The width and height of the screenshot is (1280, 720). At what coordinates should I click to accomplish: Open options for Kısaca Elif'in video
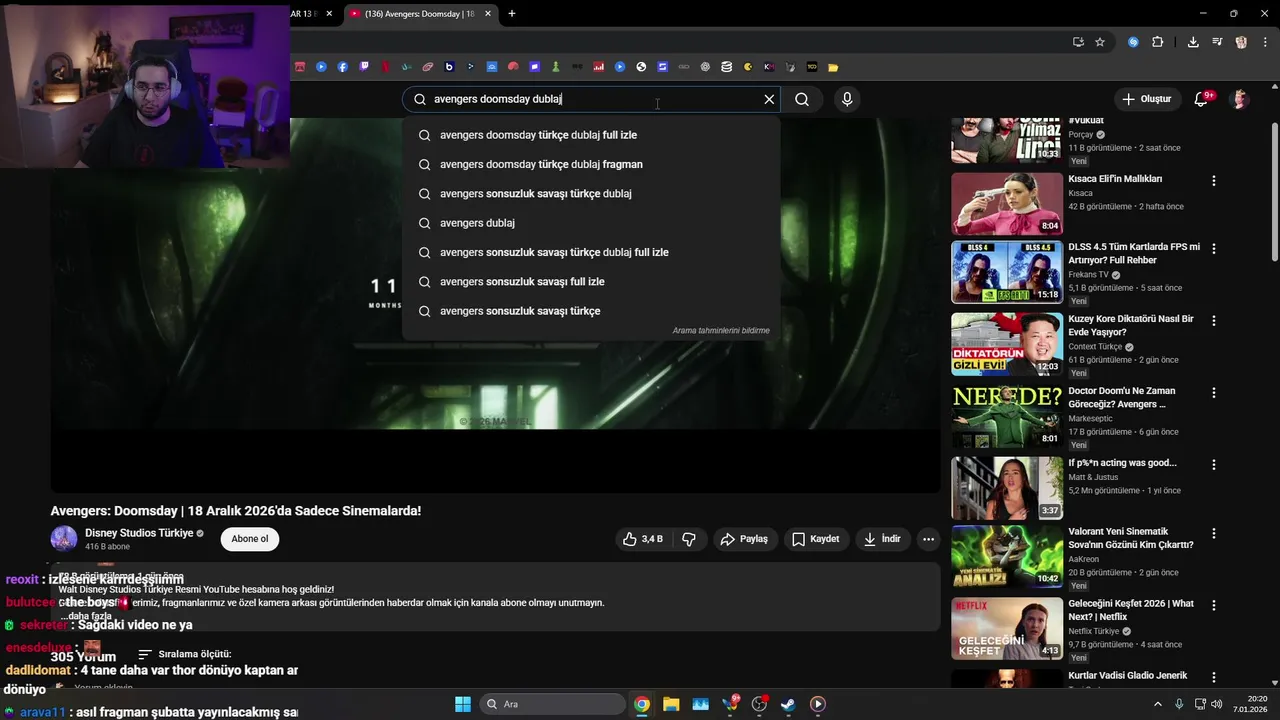[x=1214, y=181]
